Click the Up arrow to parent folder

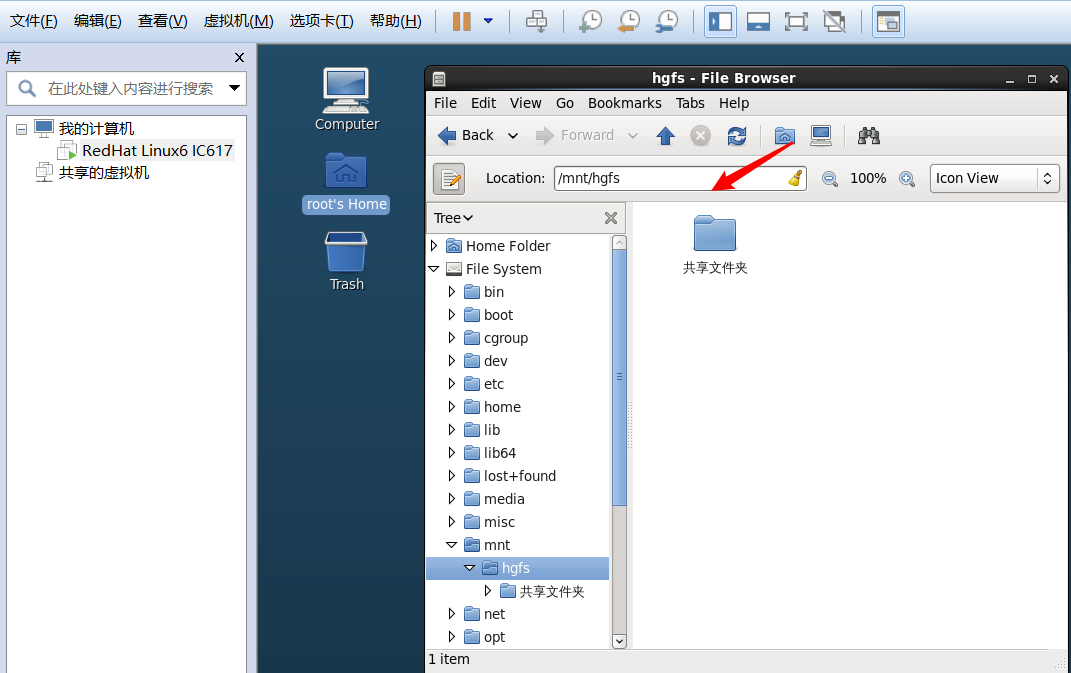(666, 136)
